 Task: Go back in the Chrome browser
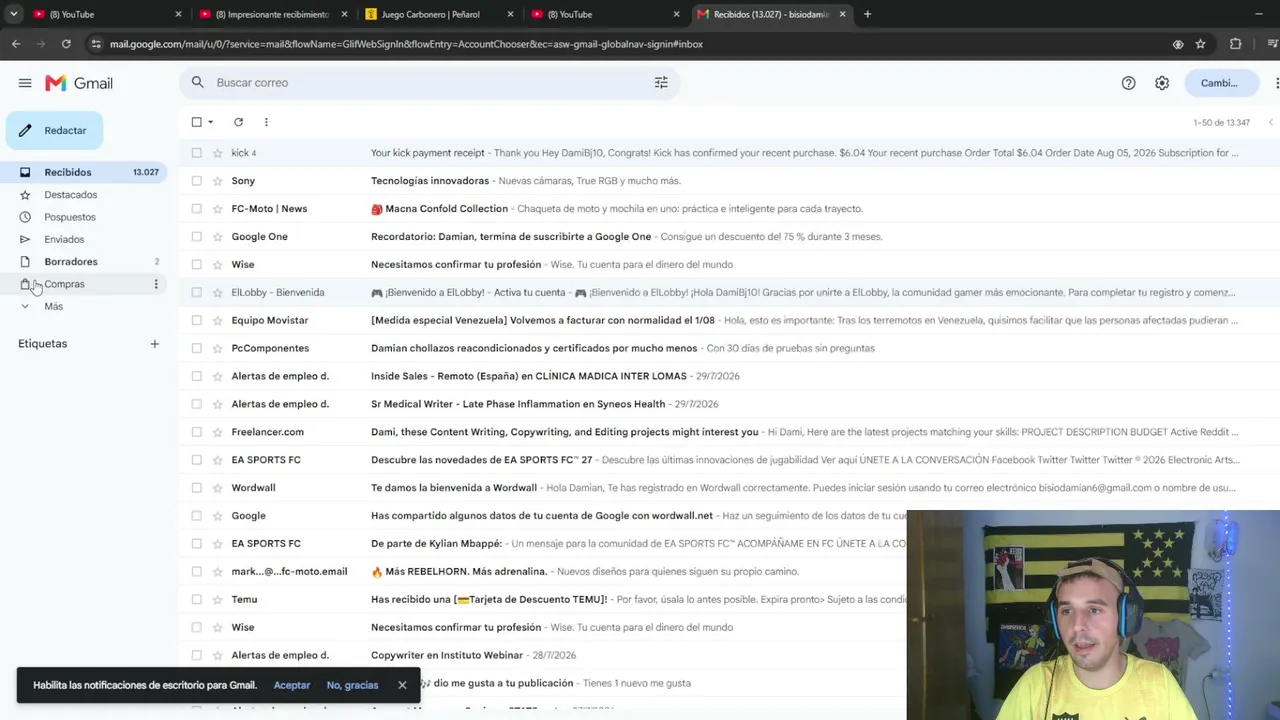click(16, 44)
